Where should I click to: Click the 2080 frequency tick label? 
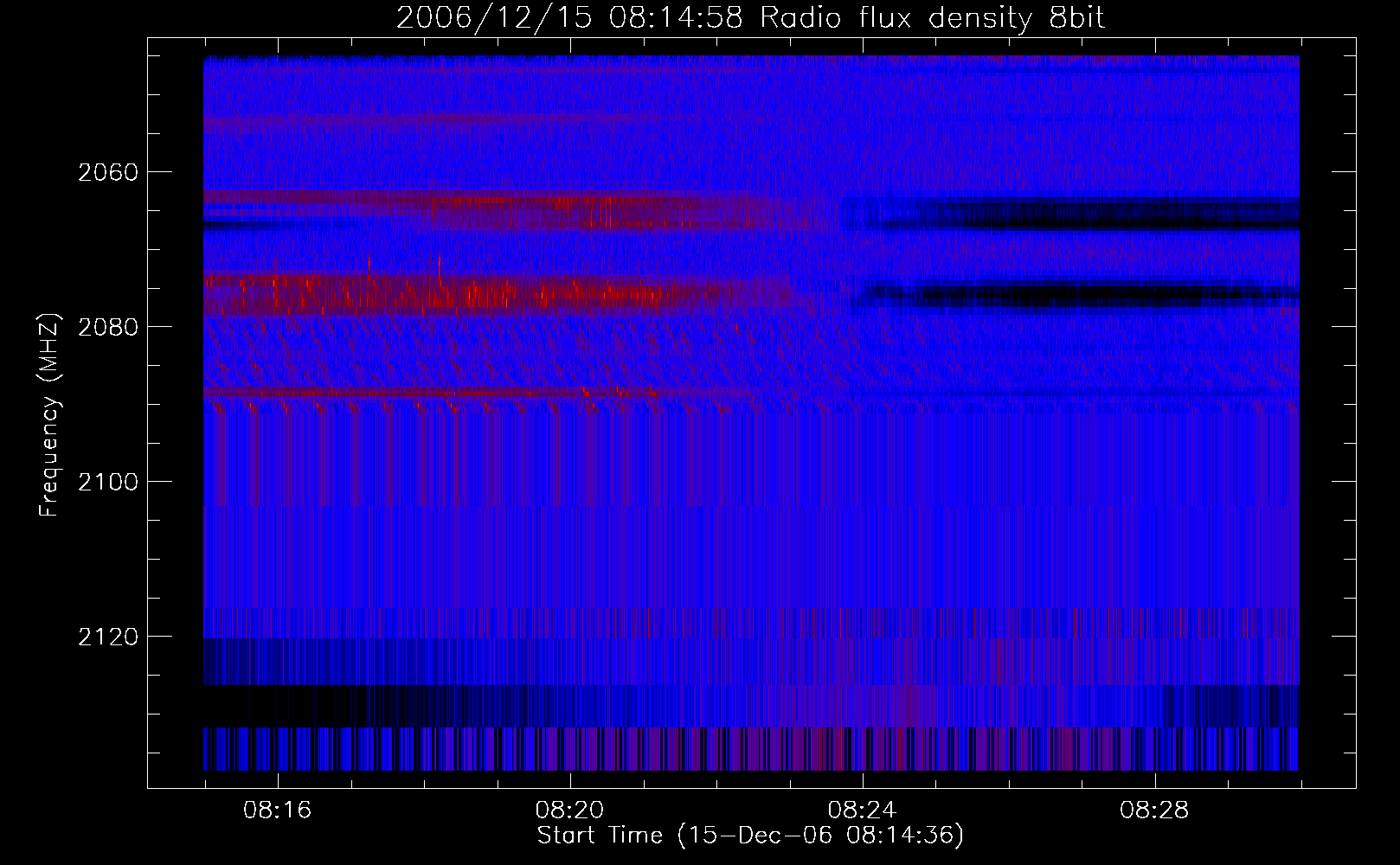click(108, 327)
